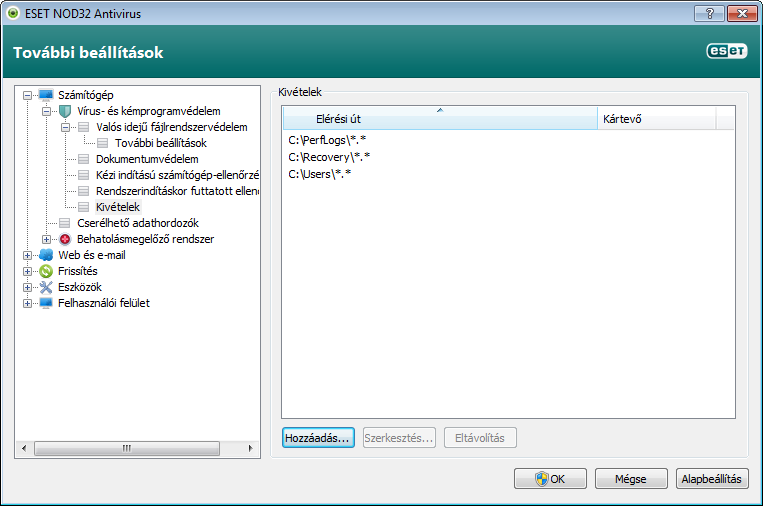
Task: Sort by Kártevő column header
Action: pos(657,118)
